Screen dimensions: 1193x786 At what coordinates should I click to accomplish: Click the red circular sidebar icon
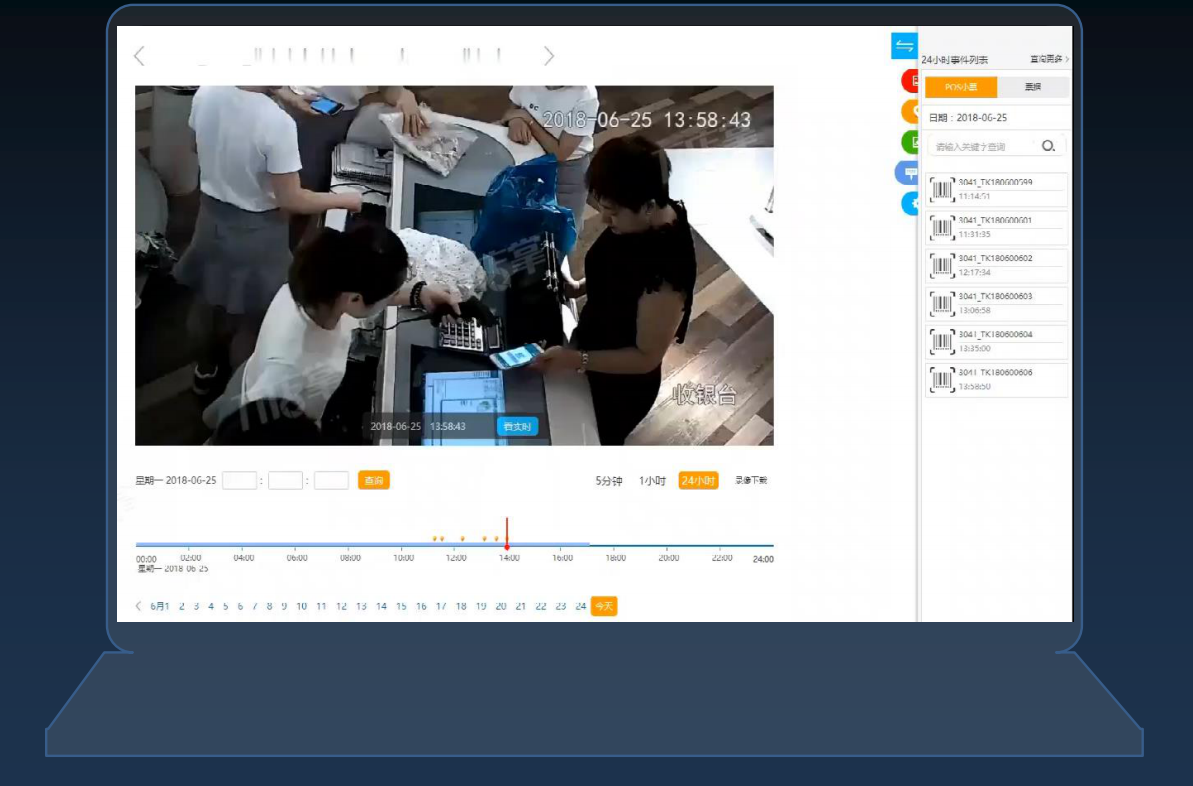910,80
